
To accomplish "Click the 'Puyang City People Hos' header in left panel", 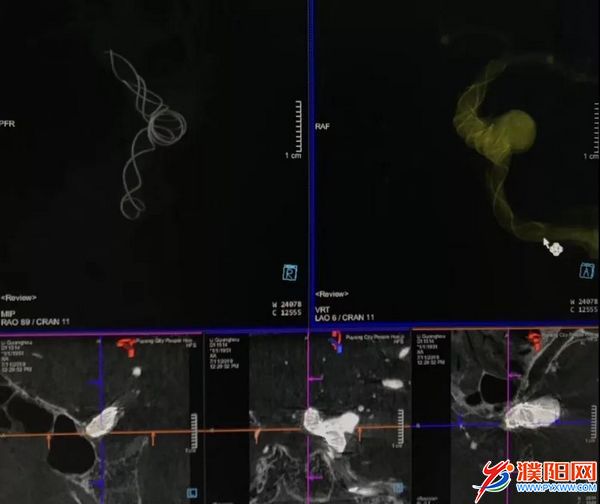I will pyautogui.click(x=164, y=341).
